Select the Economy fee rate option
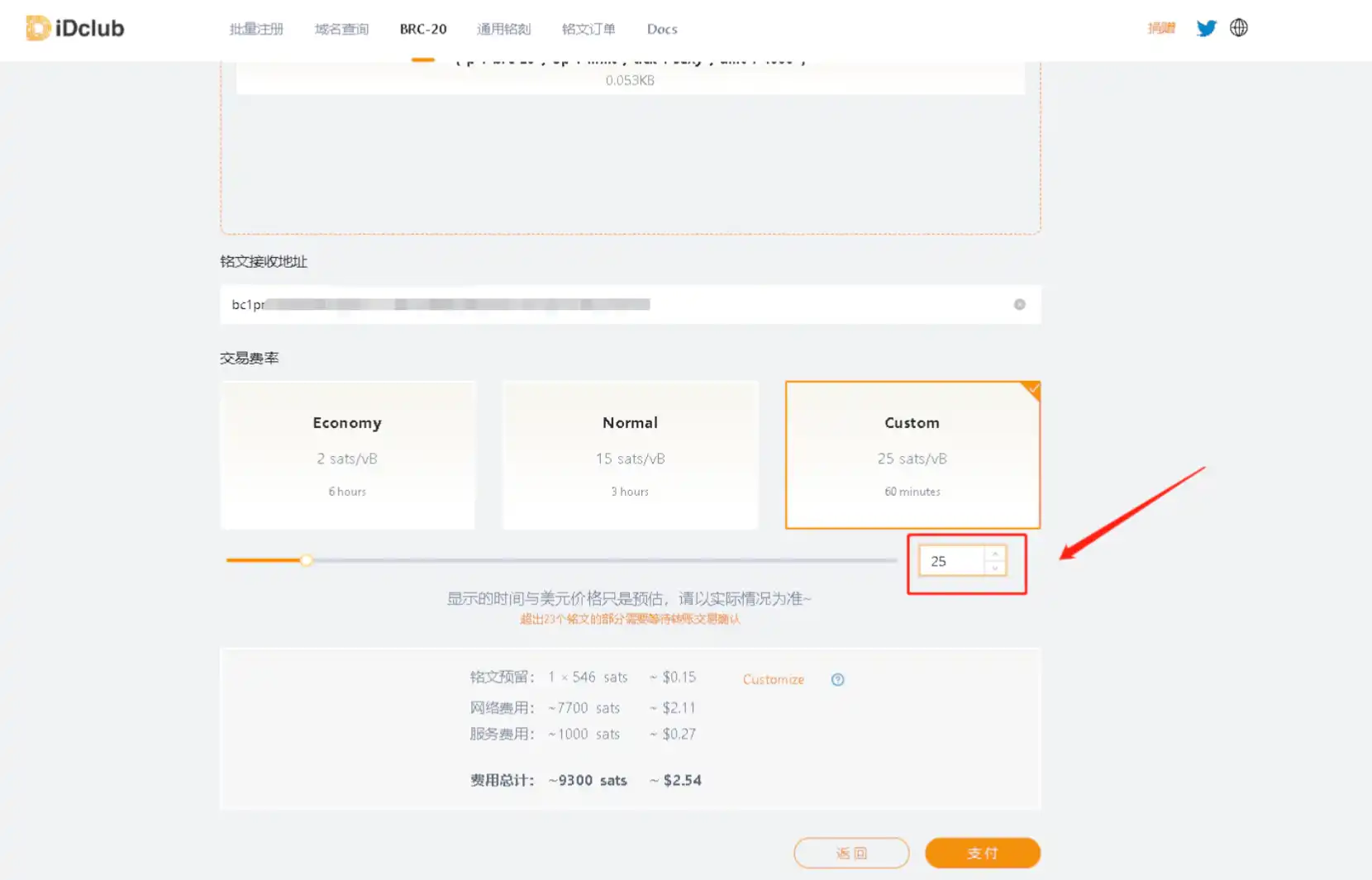This screenshot has width=1372, height=880. point(346,454)
